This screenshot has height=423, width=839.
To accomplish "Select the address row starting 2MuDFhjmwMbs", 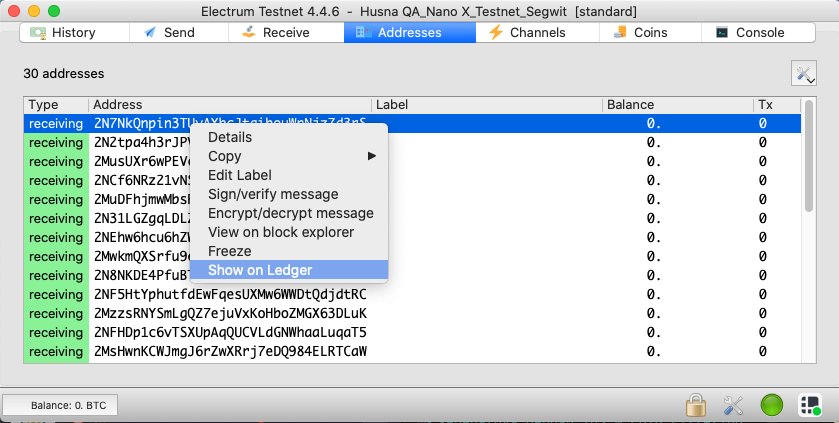I will click(412, 199).
